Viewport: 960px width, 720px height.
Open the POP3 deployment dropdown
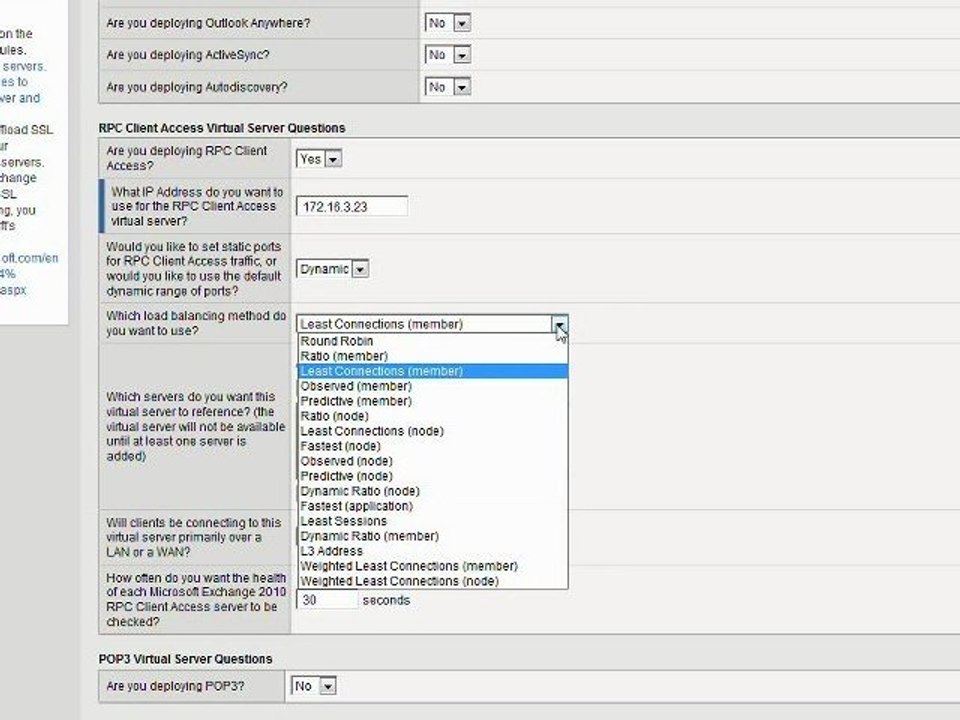tap(313, 686)
